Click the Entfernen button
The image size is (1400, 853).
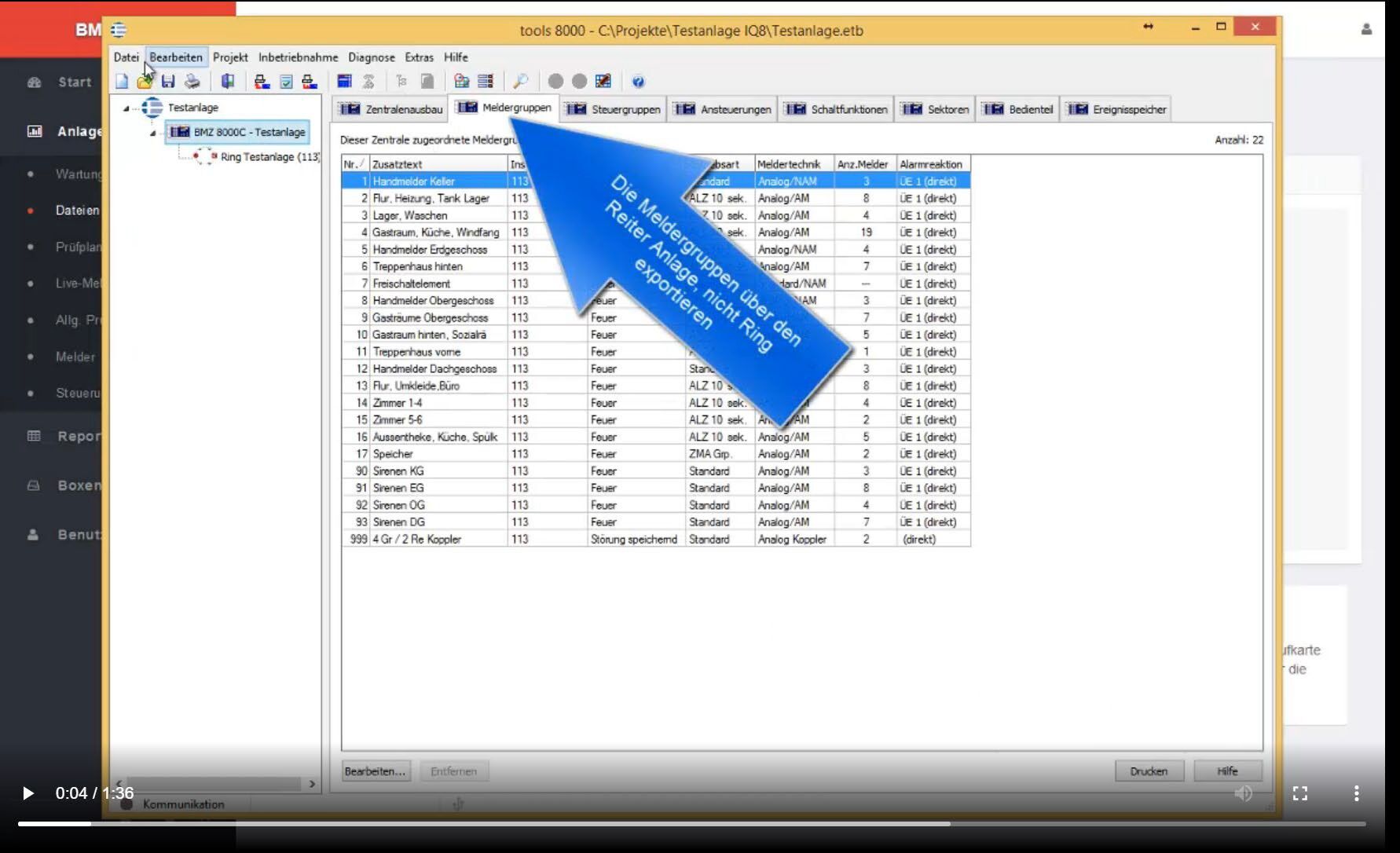453,771
